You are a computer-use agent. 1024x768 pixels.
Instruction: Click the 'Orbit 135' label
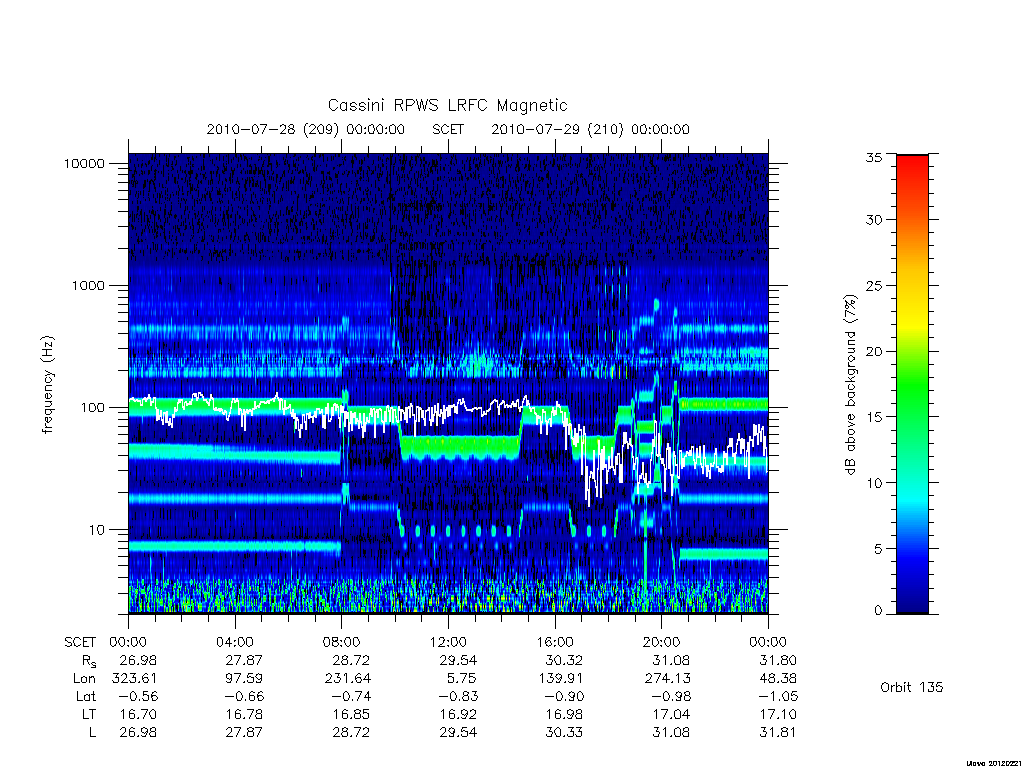pyautogui.click(x=912, y=688)
